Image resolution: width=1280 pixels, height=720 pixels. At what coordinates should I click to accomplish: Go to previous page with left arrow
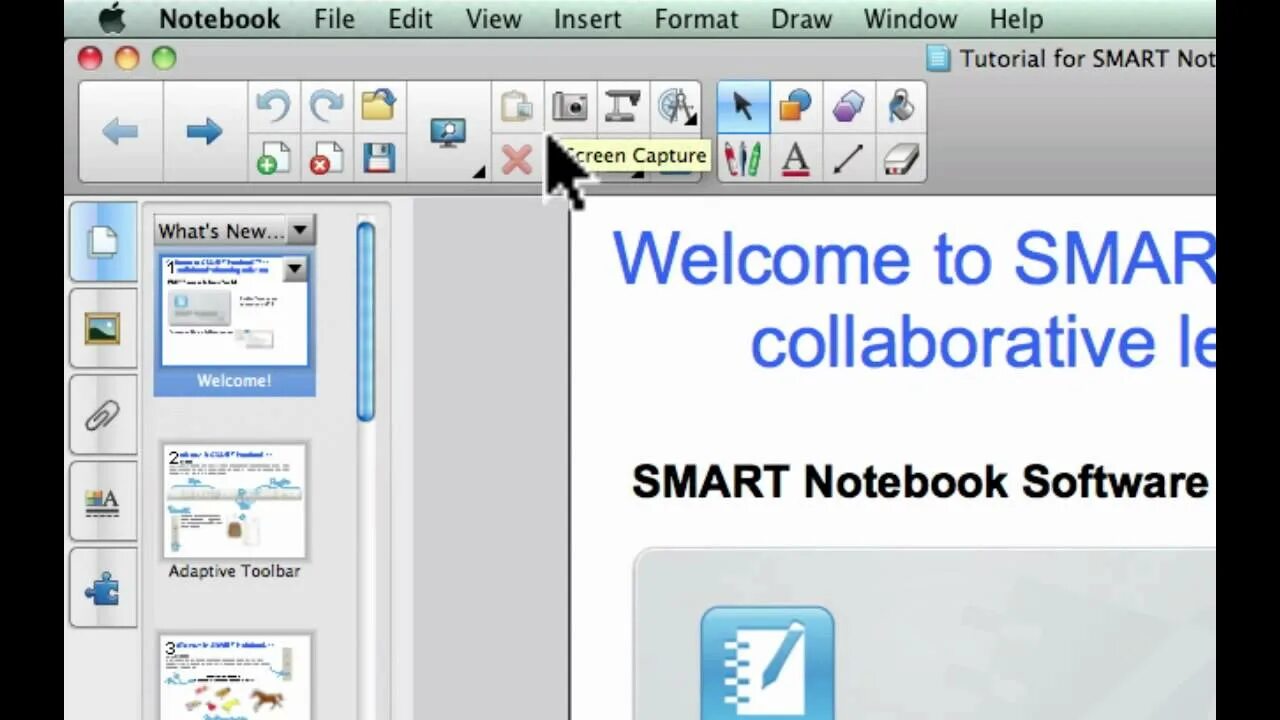pyautogui.click(x=120, y=132)
